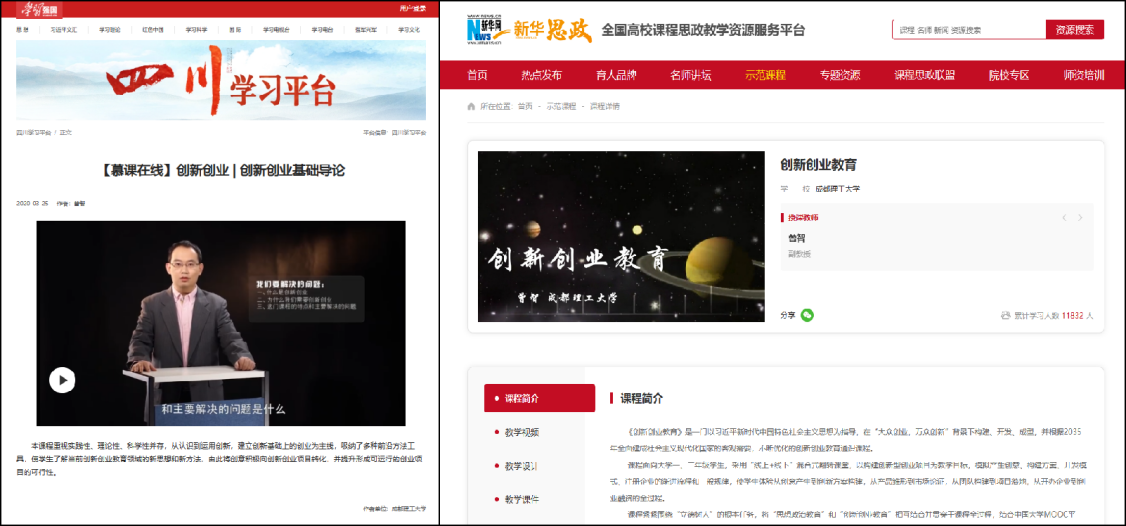
Task: Open the 师资培训 navigation item
Action: click(1084, 75)
